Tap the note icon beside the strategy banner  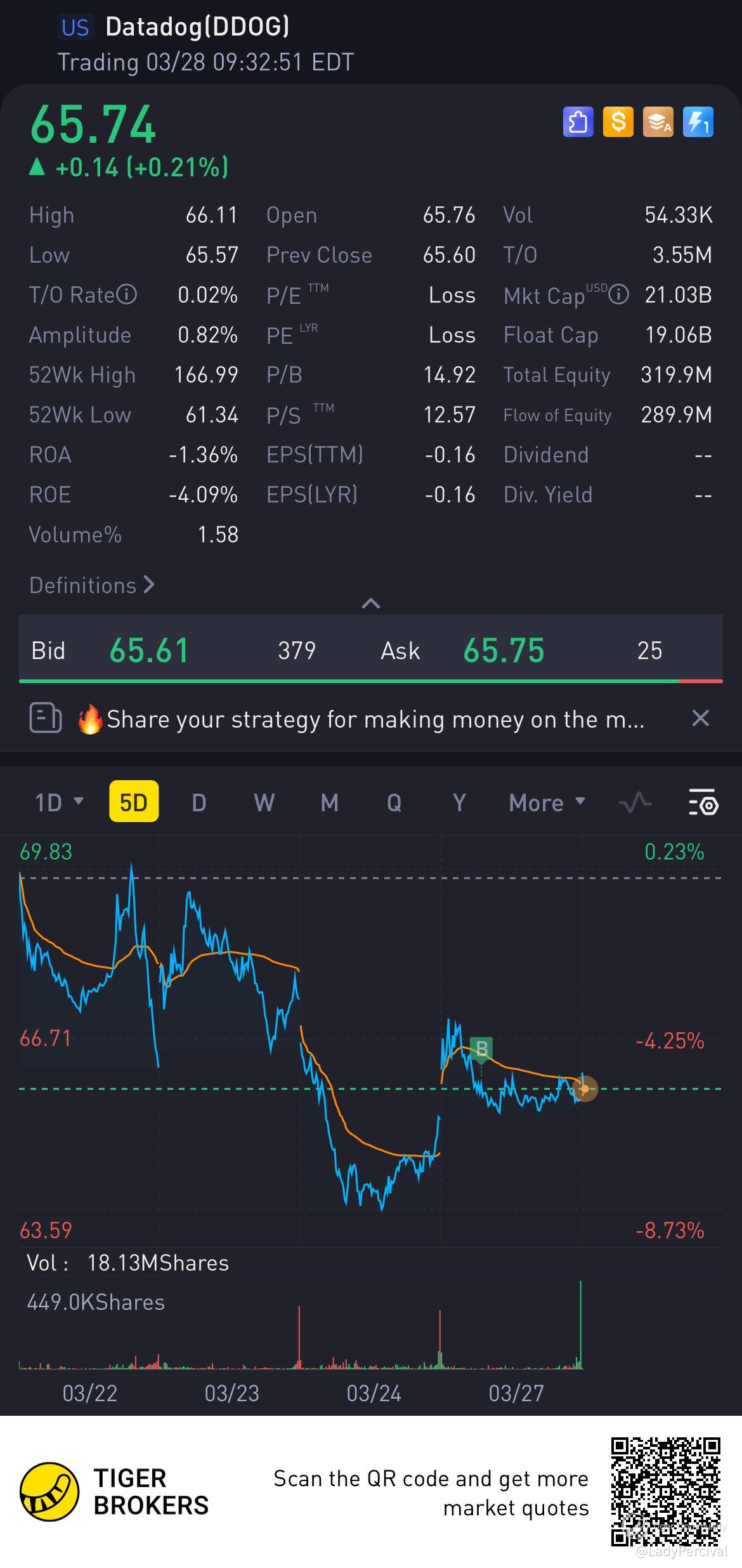pyautogui.click(x=46, y=719)
